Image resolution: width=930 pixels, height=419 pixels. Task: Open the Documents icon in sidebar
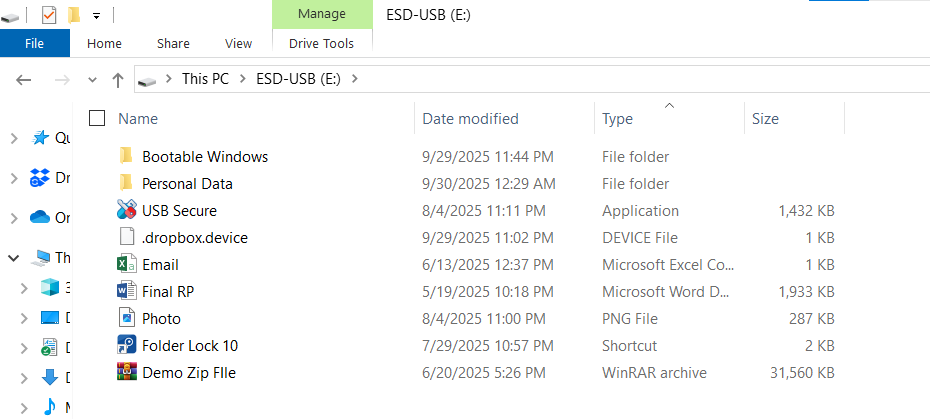(x=49, y=348)
